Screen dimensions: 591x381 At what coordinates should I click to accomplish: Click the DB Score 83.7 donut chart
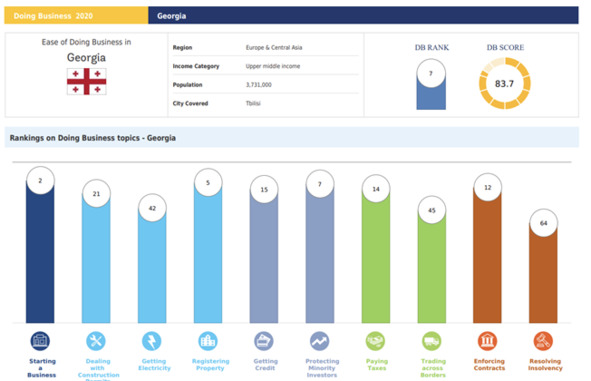click(505, 83)
